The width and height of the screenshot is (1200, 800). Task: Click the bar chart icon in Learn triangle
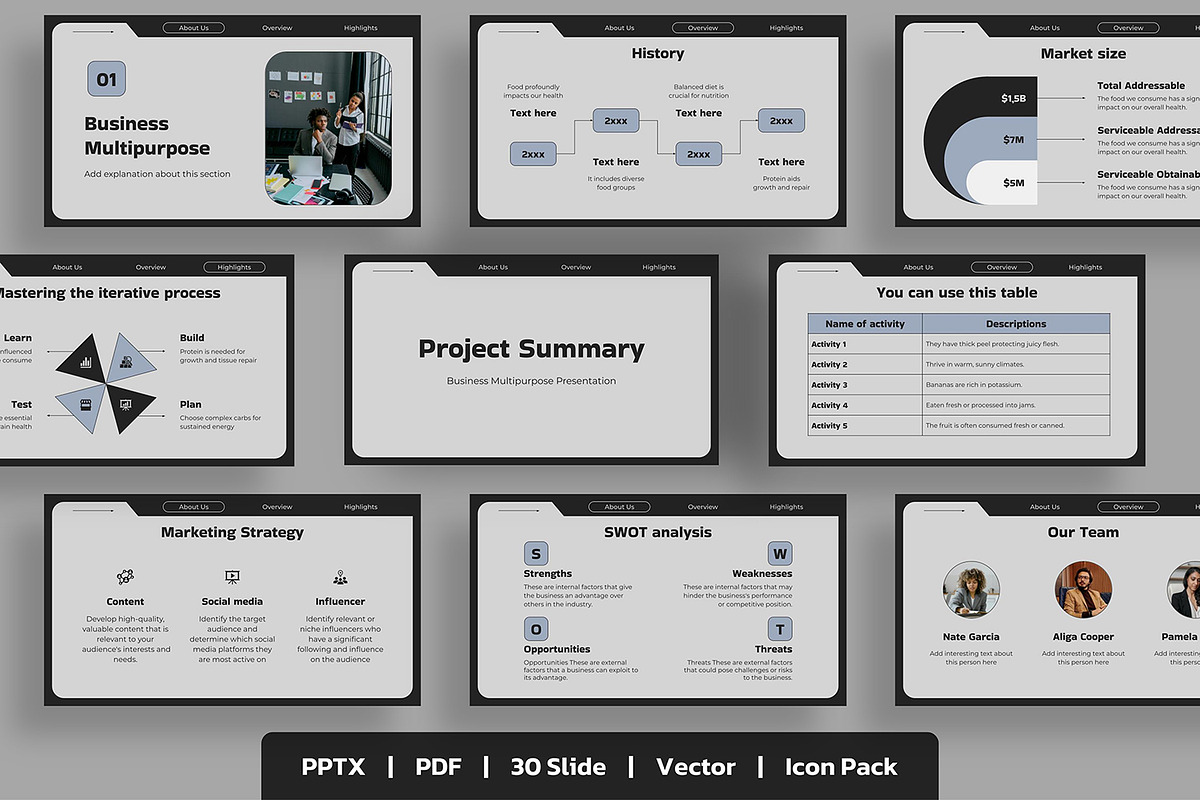pos(86,363)
